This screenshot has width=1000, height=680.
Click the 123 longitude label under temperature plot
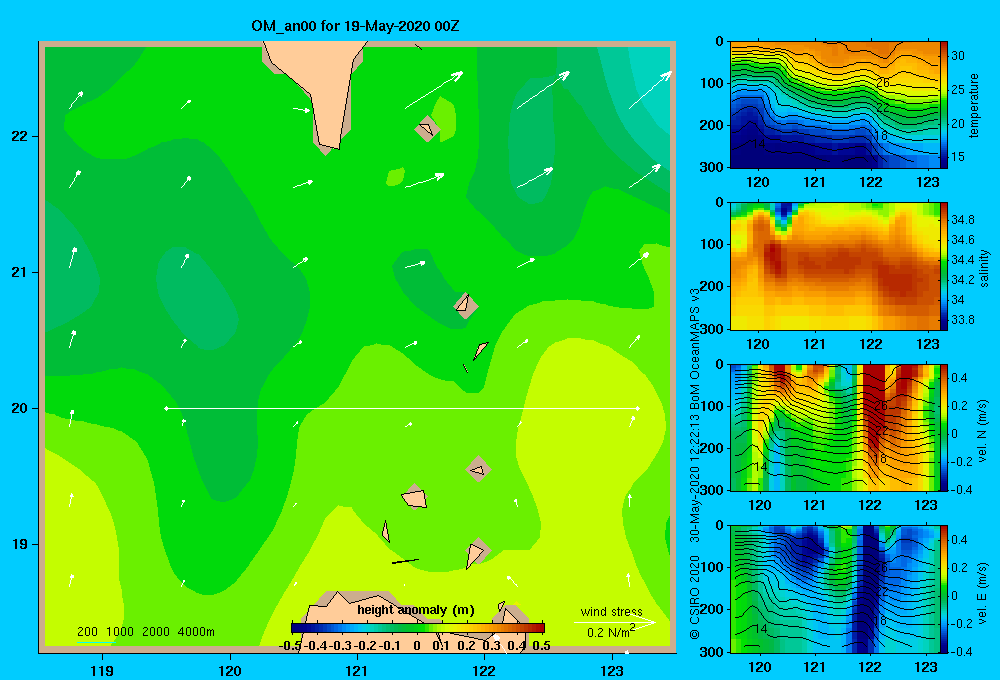coord(927,182)
